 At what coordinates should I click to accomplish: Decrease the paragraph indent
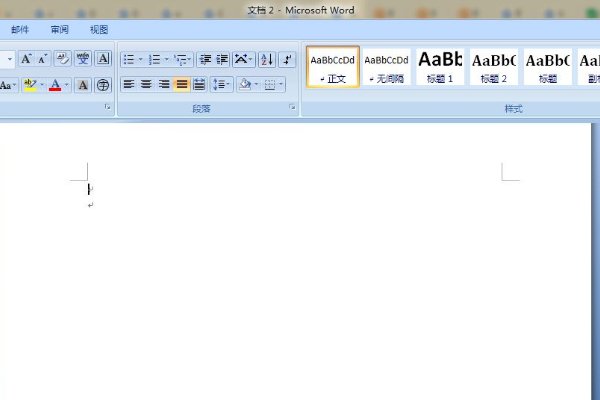tap(204, 59)
